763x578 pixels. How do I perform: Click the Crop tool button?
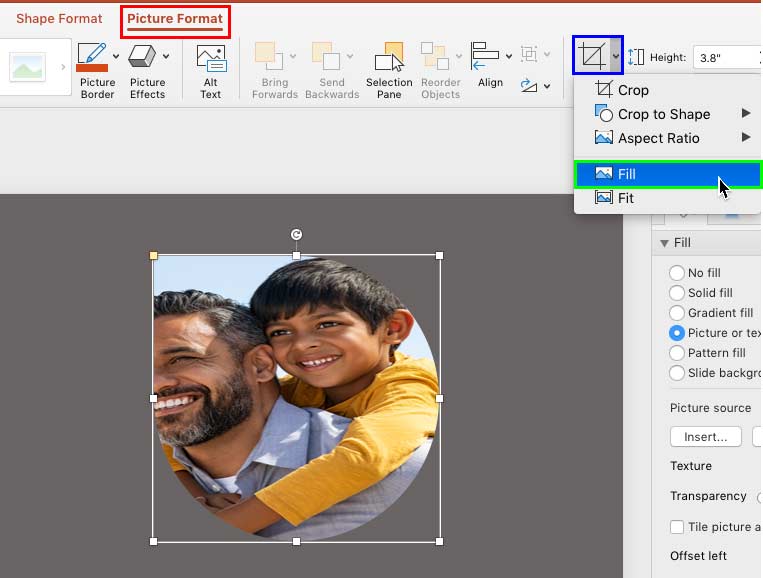[x=592, y=55]
